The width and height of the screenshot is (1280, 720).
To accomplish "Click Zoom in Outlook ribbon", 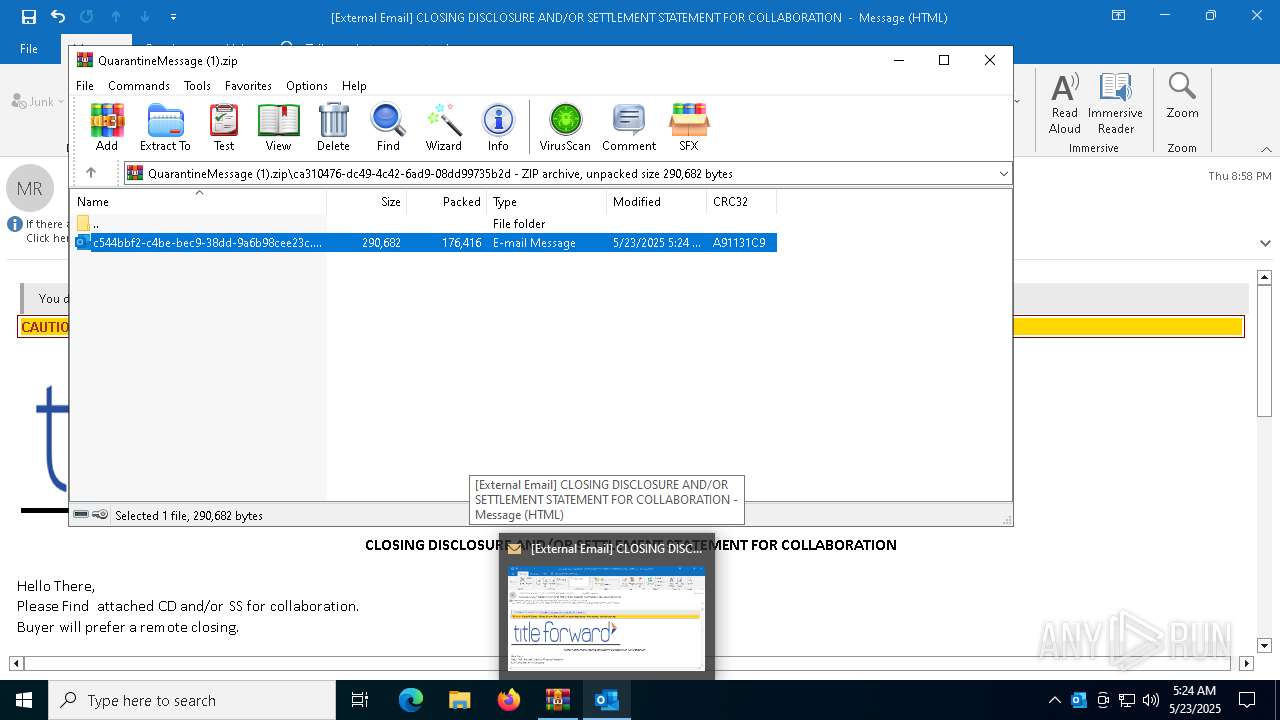I will point(1182,97).
